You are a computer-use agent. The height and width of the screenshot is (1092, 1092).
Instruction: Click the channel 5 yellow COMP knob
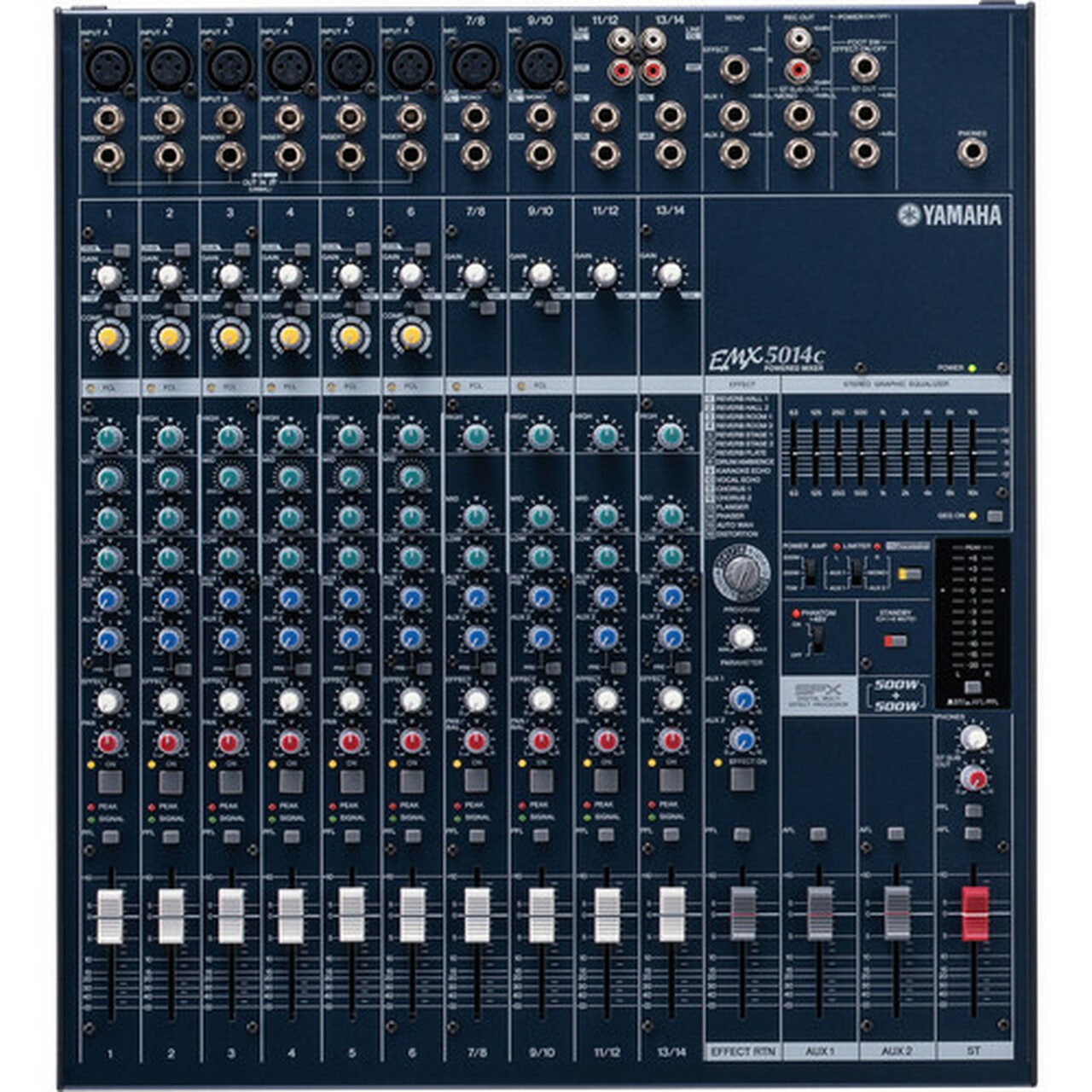click(350, 336)
